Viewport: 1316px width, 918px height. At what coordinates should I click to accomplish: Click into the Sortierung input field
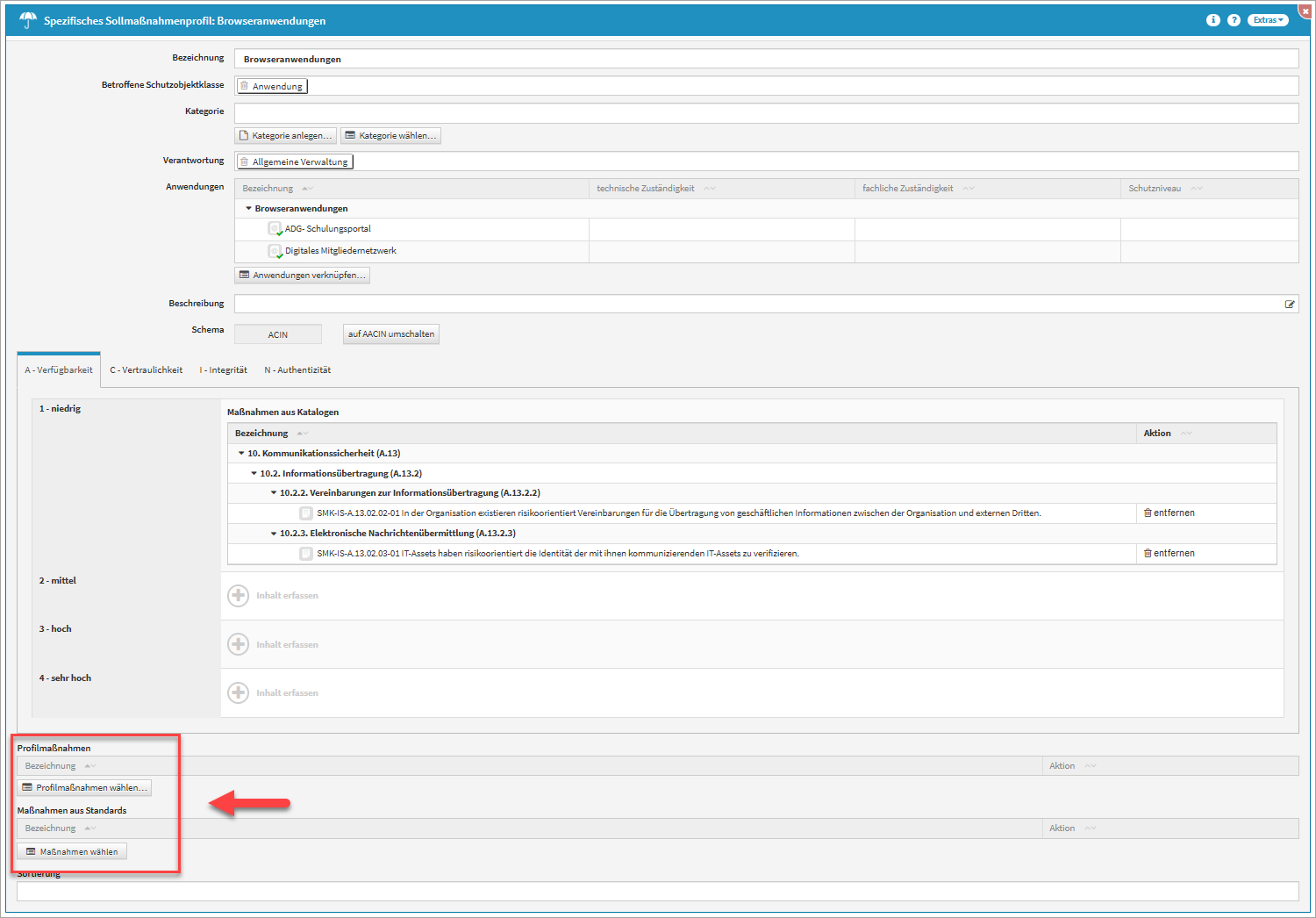point(657,892)
